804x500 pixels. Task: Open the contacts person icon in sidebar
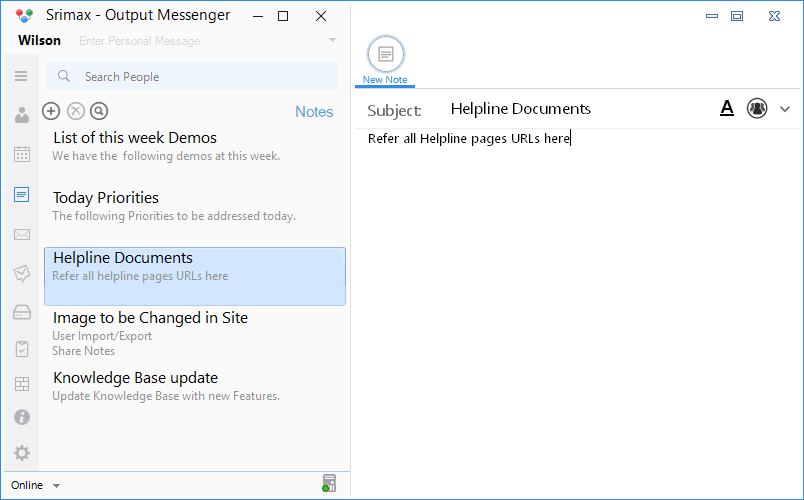(x=22, y=115)
